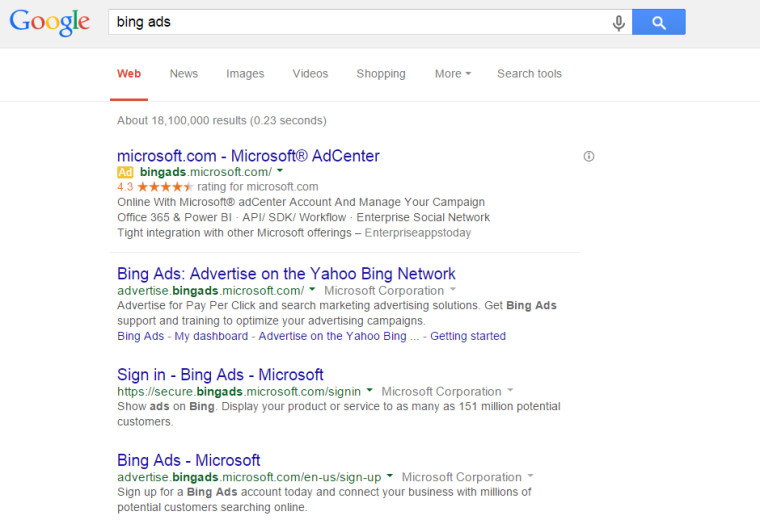Open the Microsoft AdCenter ad link
Screen dimensions: 760x524
[248, 156]
